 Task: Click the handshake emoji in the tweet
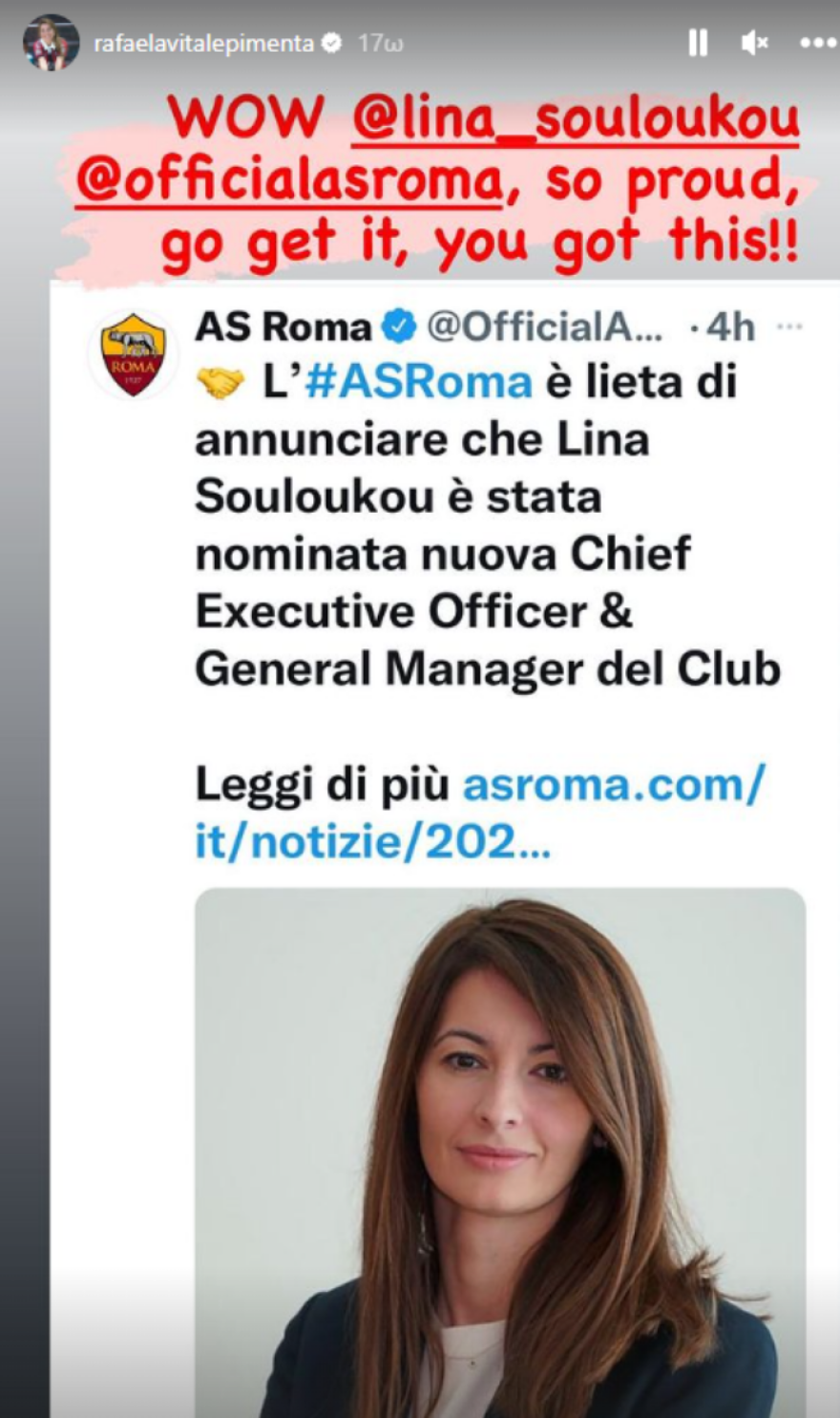coord(220,384)
